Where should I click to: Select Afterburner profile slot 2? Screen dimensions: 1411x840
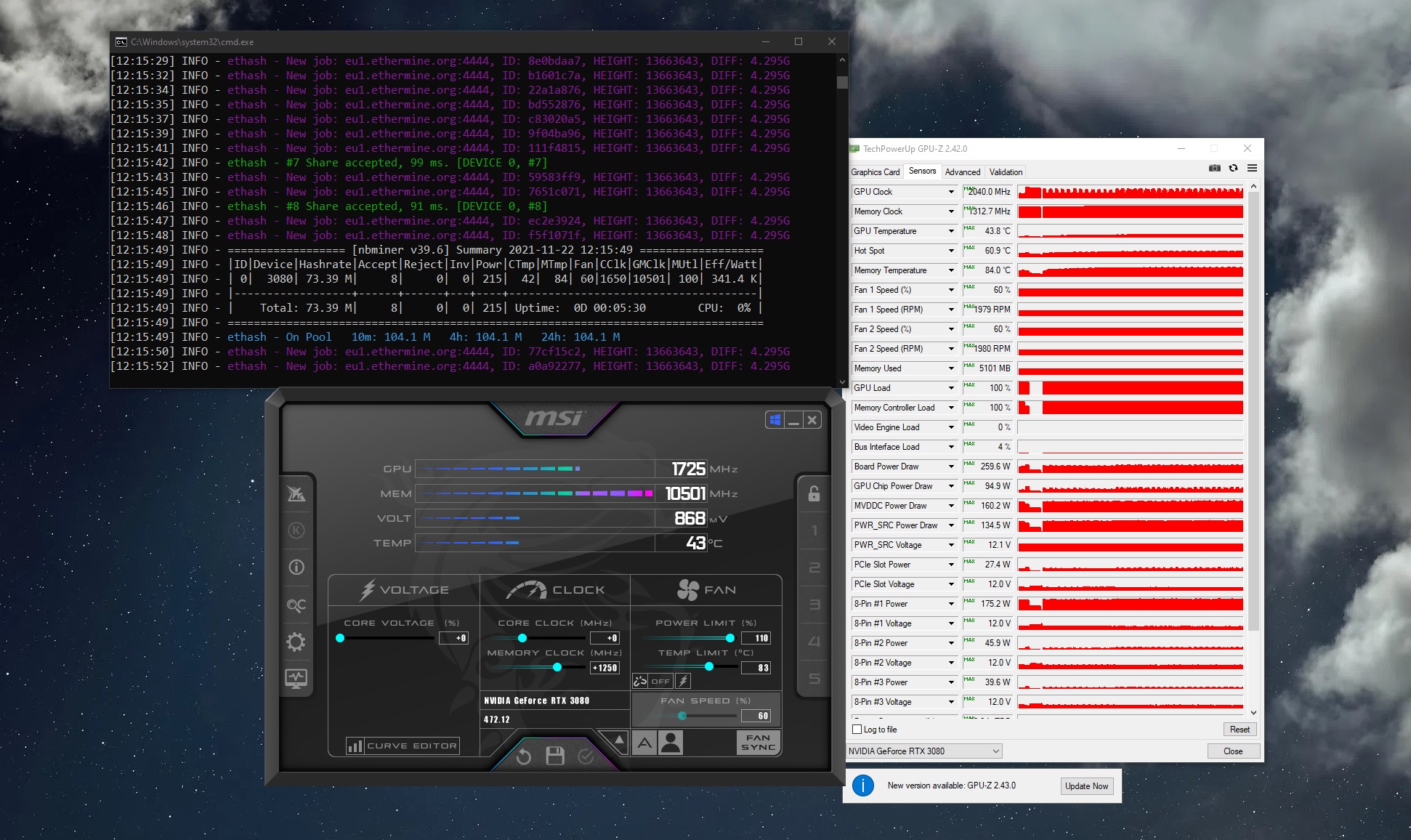(x=814, y=568)
